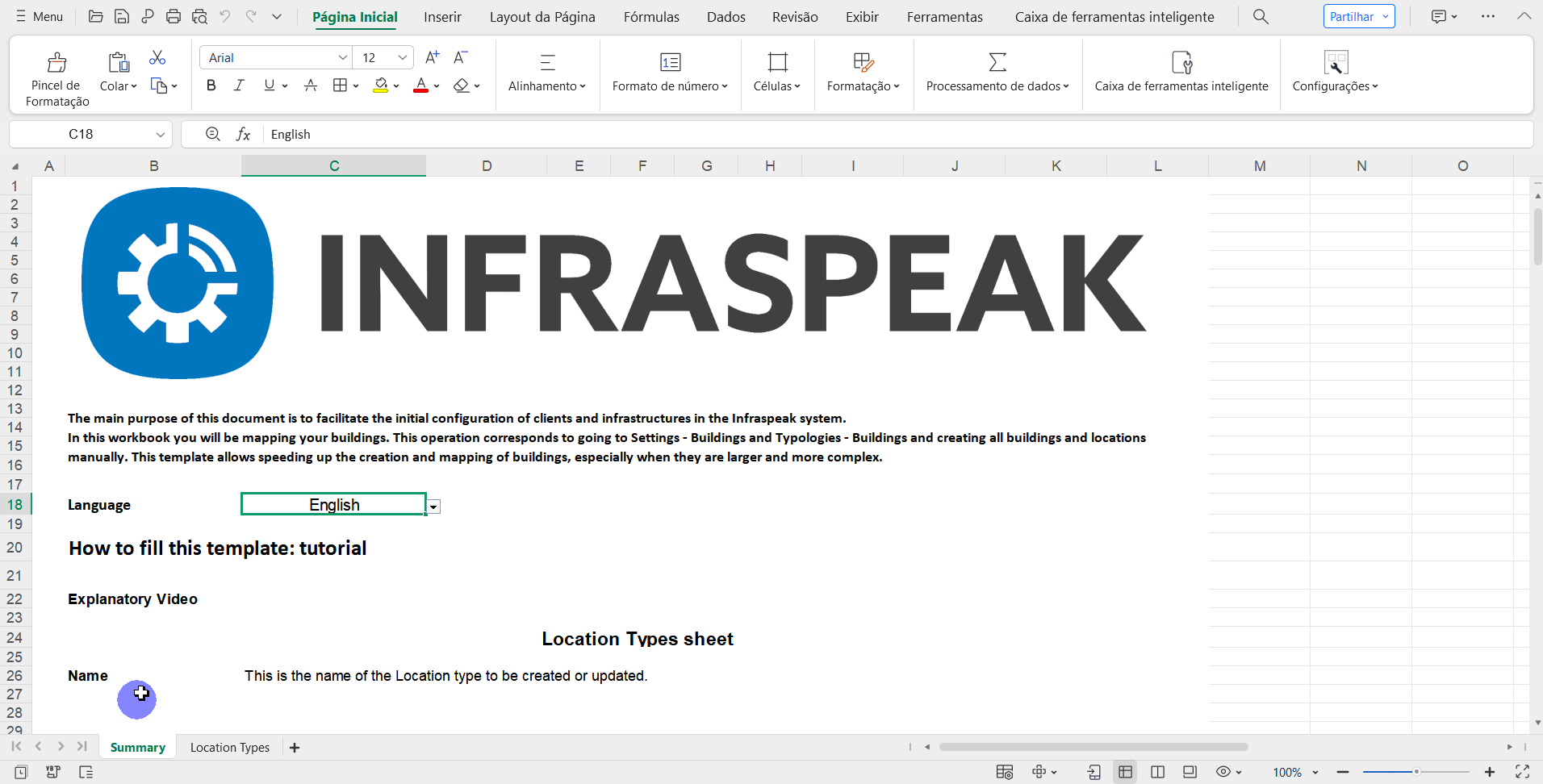Toggle Italic formatting
Image resolution: width=1543 pixels, height=784 pixels.
tap(239, 85)
